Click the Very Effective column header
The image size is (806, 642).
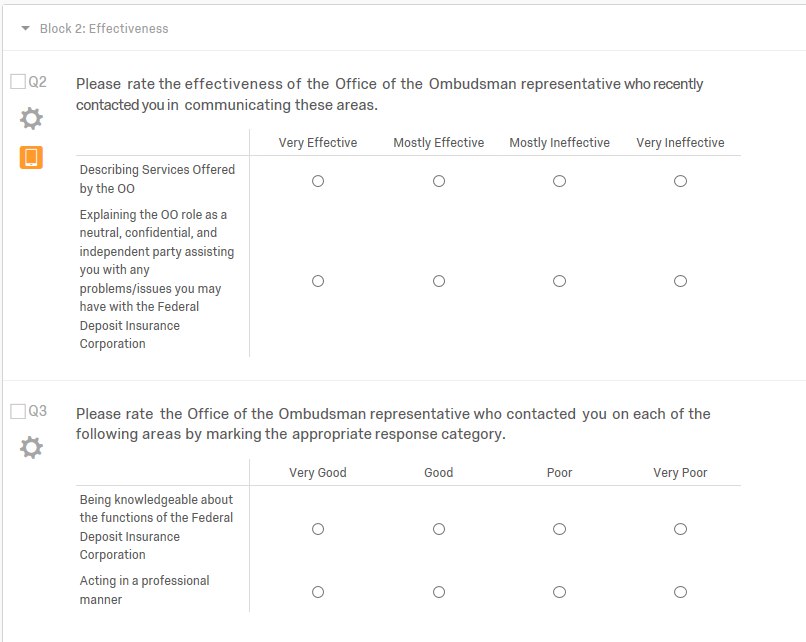[318, 143]
